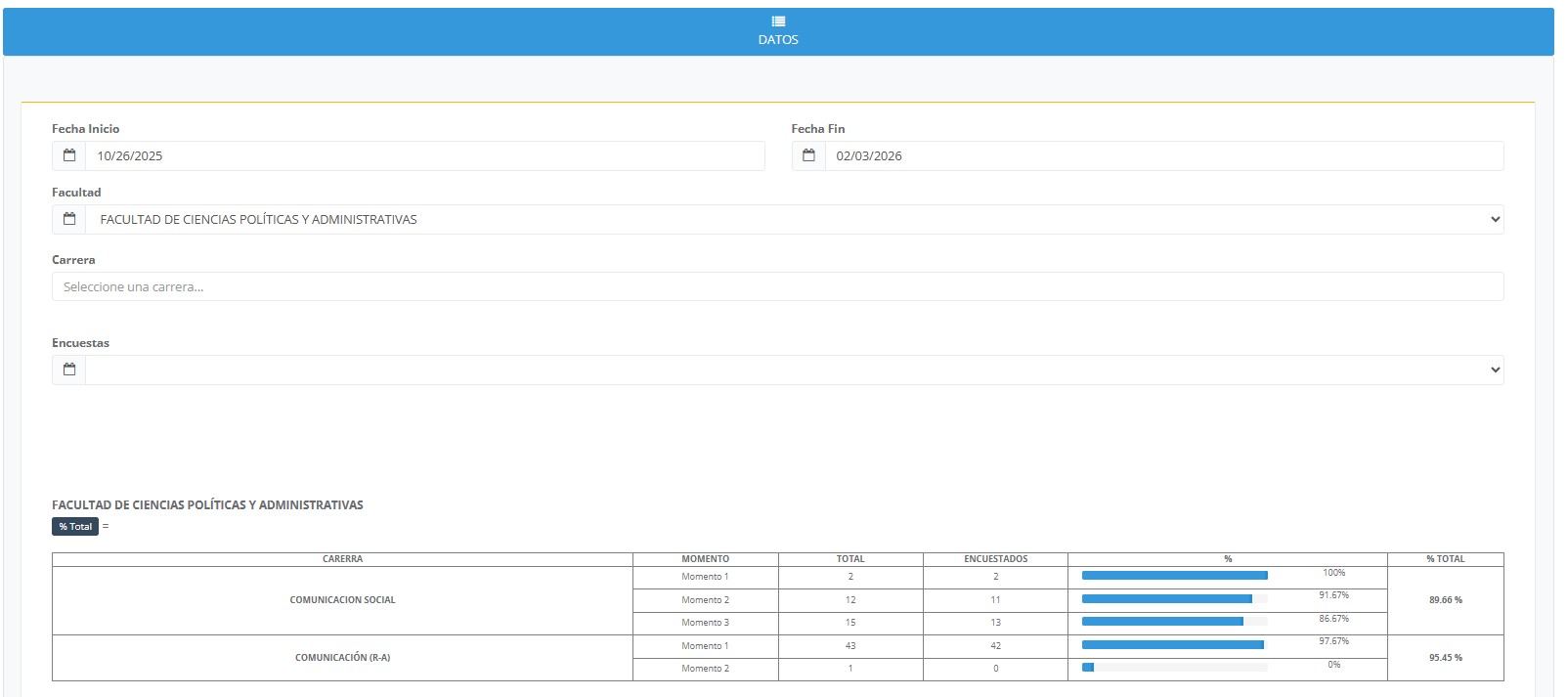Click calendar icon beside Fecha Inicio
1568x697 pixels.
[x=69, y=155]
